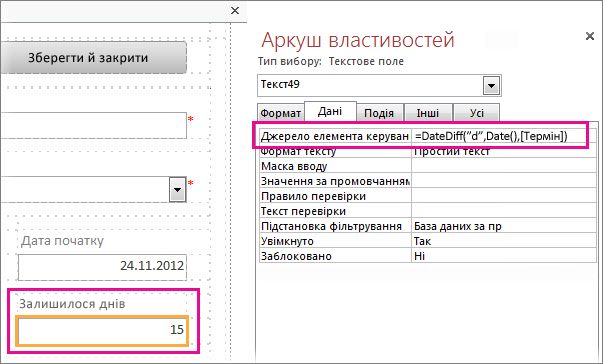
Task: Select the Дата початку label
Action: (62, 241)
